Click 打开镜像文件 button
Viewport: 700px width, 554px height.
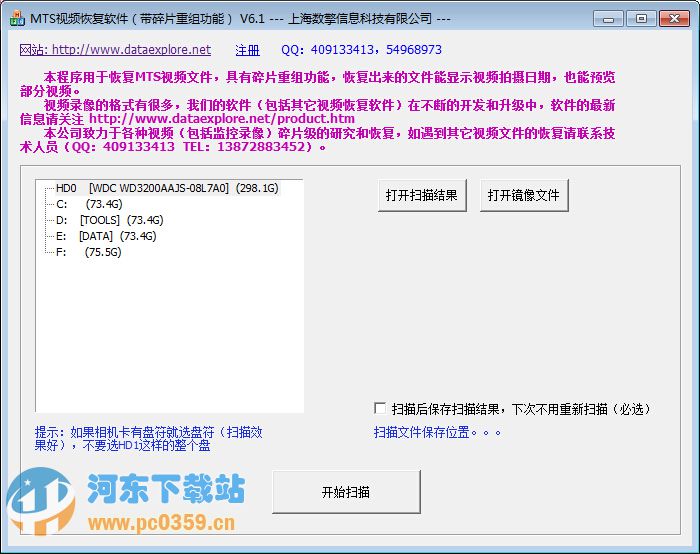click(x=524, y=196)
